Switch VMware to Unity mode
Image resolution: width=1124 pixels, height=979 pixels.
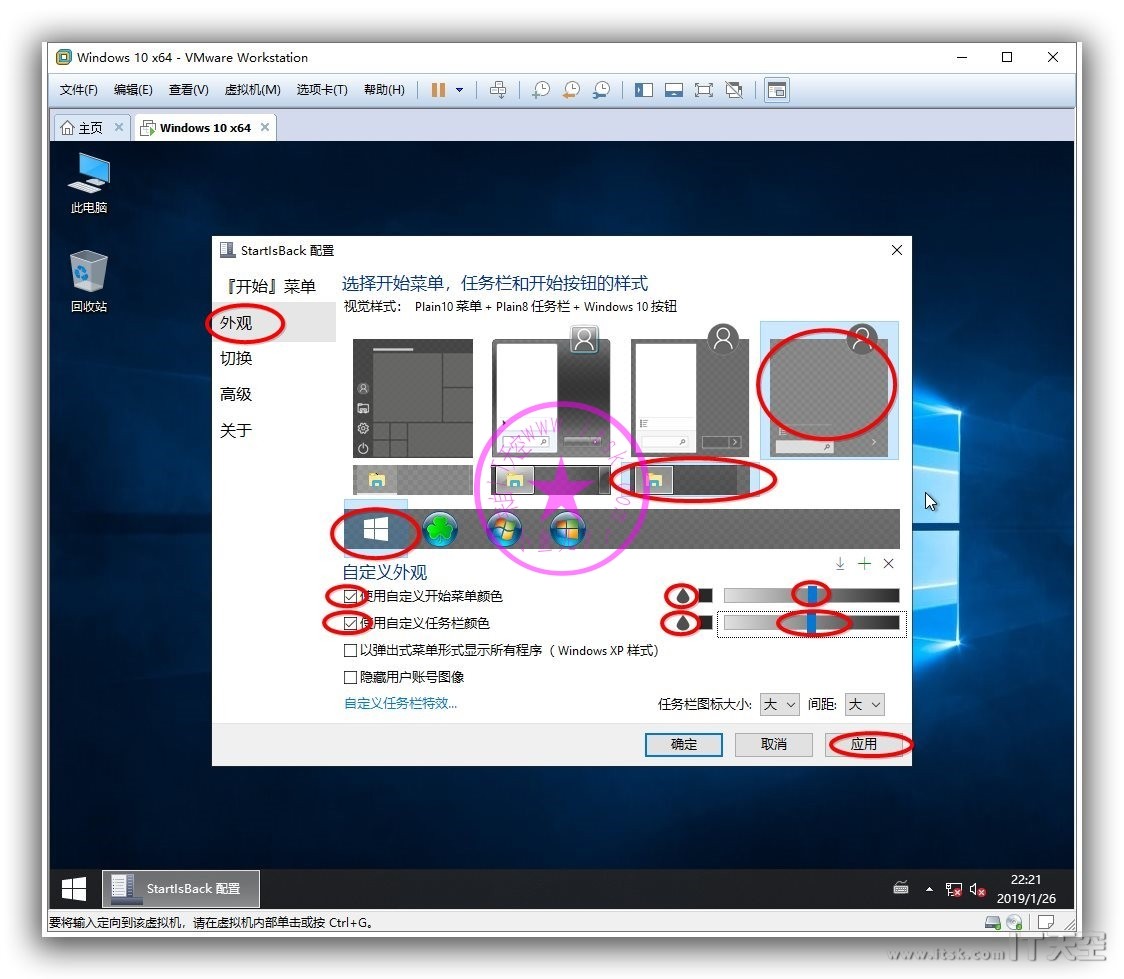point(734,90)
